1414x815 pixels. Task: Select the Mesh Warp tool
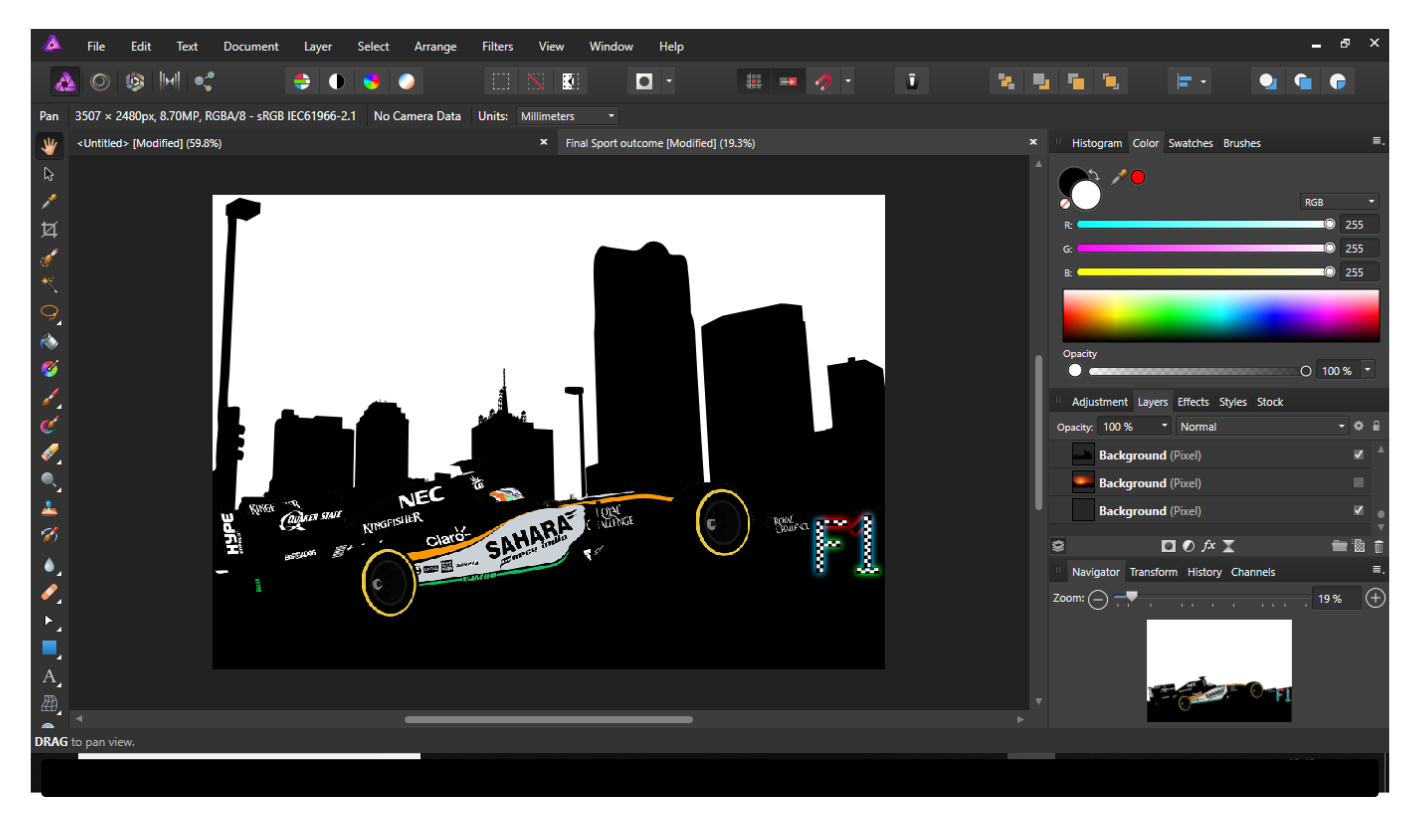pos(49,703)
